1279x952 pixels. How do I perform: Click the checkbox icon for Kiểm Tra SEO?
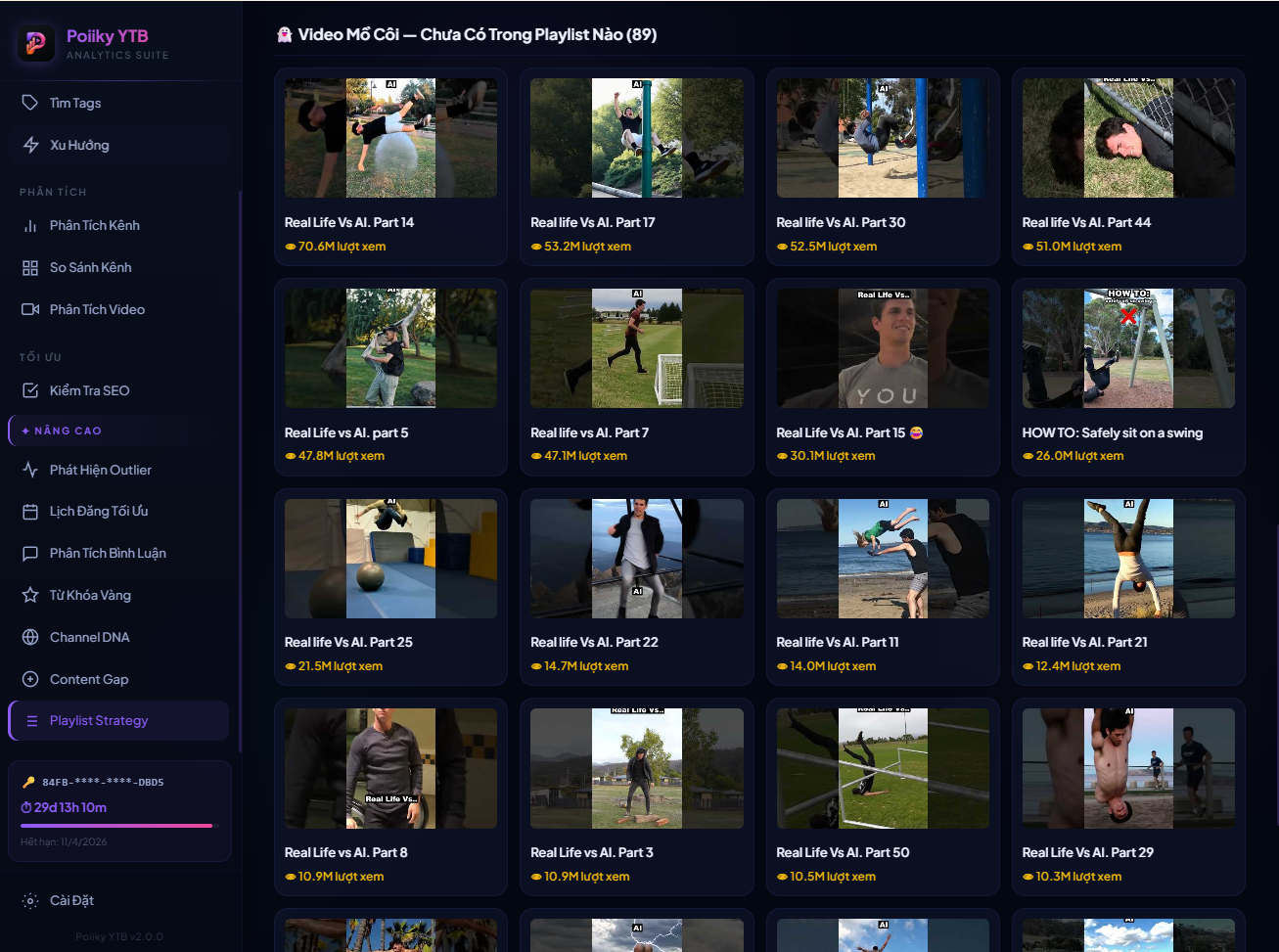(30, 390)
